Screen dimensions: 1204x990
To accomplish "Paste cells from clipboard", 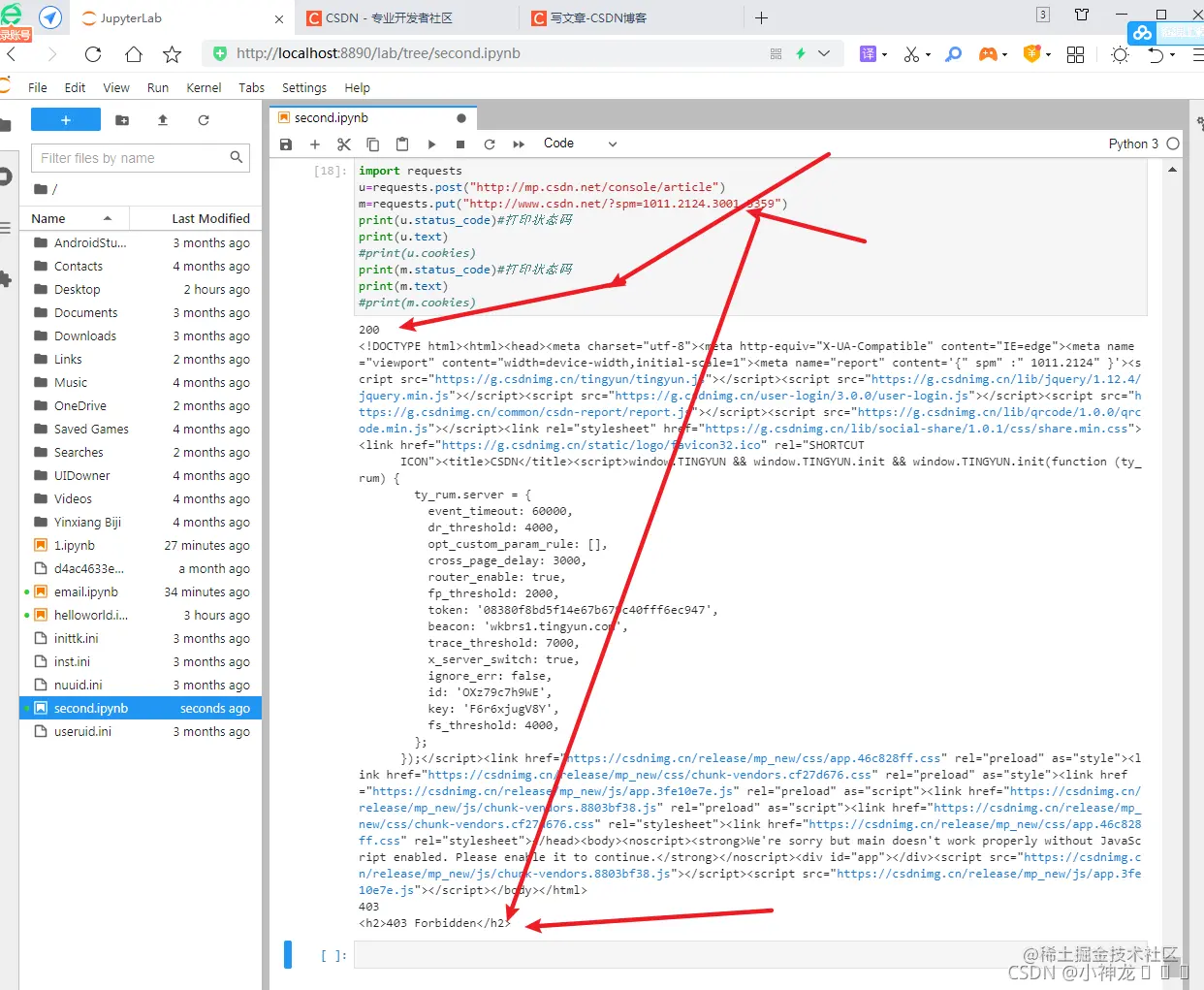I will tap(402, 144).
